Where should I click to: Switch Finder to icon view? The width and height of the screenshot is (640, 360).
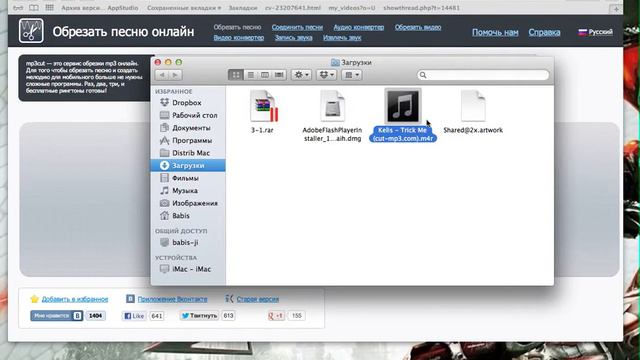[236, 75]
